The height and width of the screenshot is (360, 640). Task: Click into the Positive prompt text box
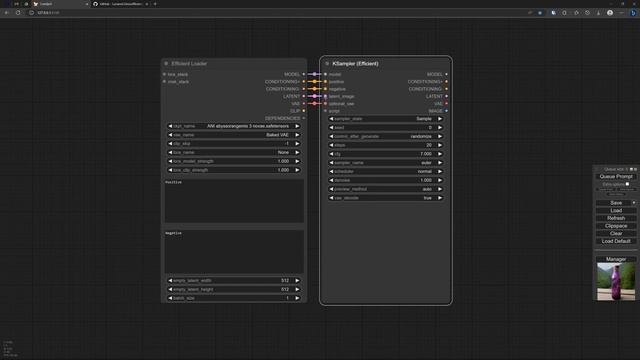234,201
